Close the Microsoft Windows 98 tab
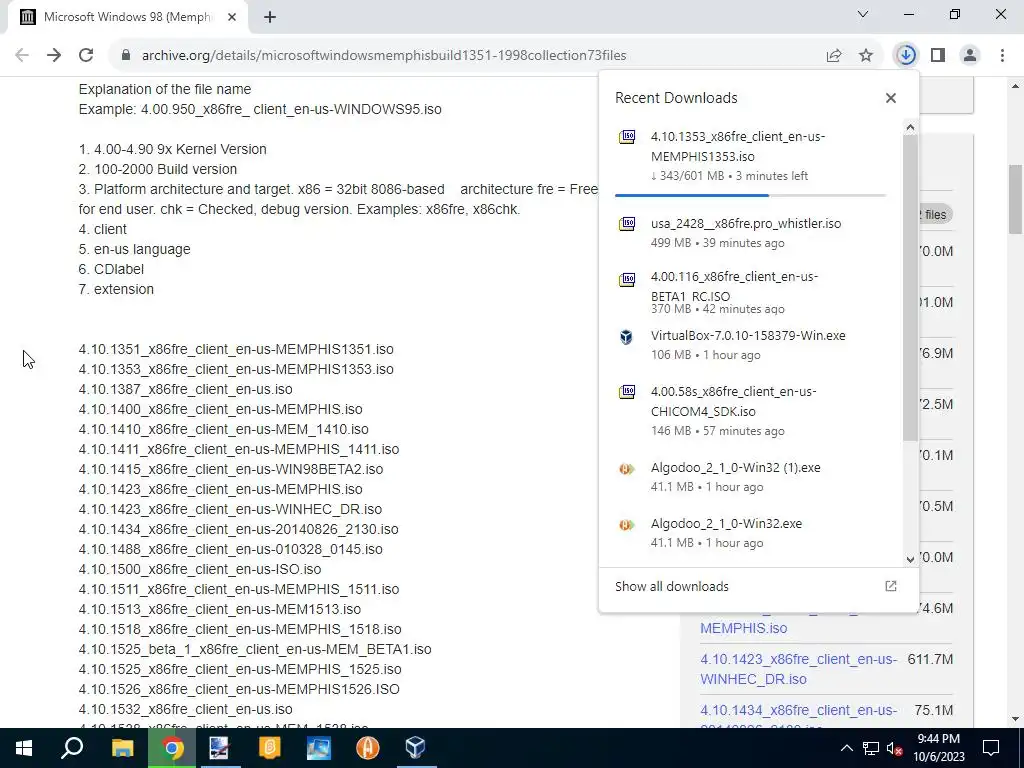 (x=232, y=17)
